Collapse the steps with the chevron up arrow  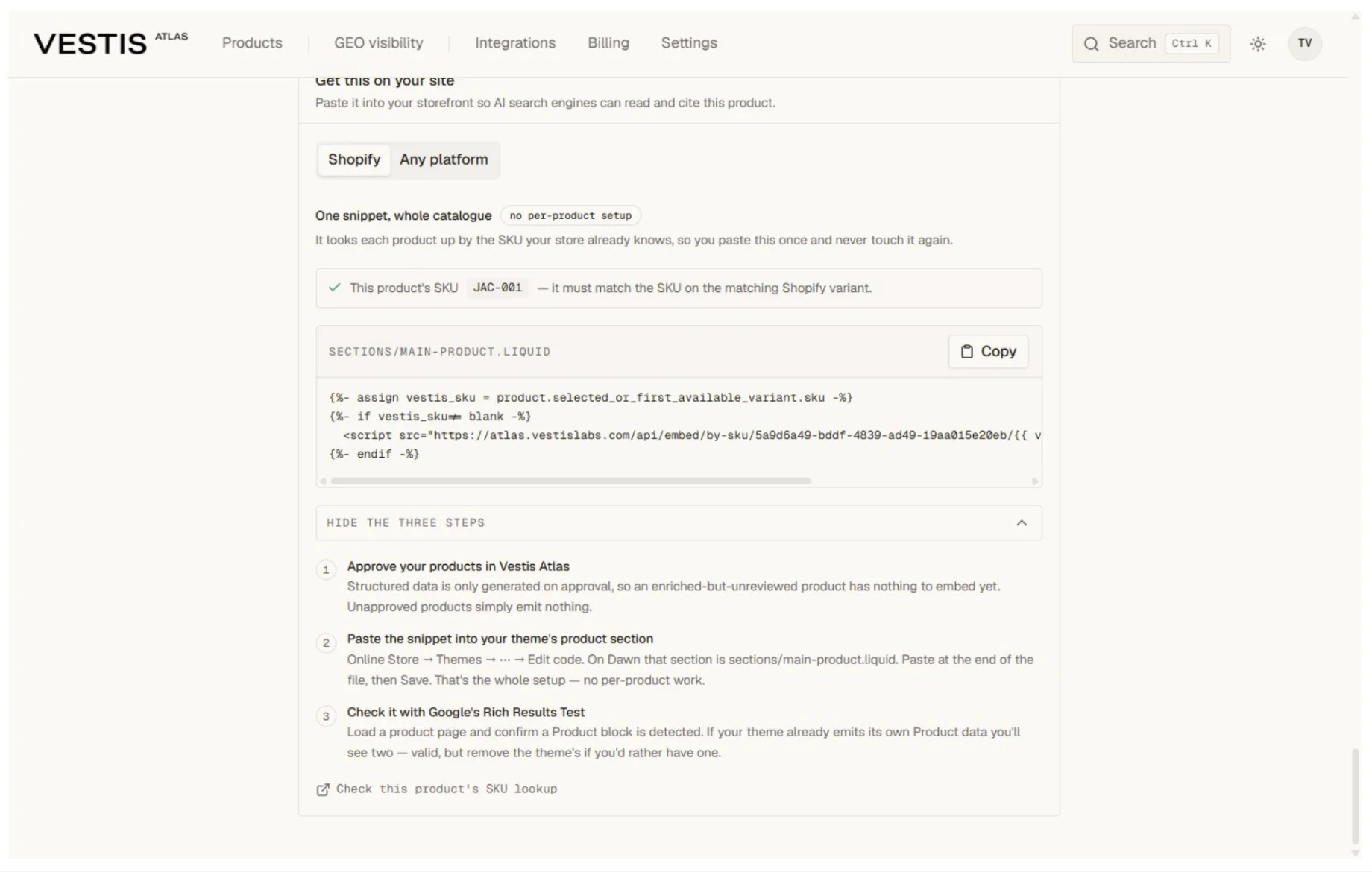pyautogui.click(x=1022, y=523)
